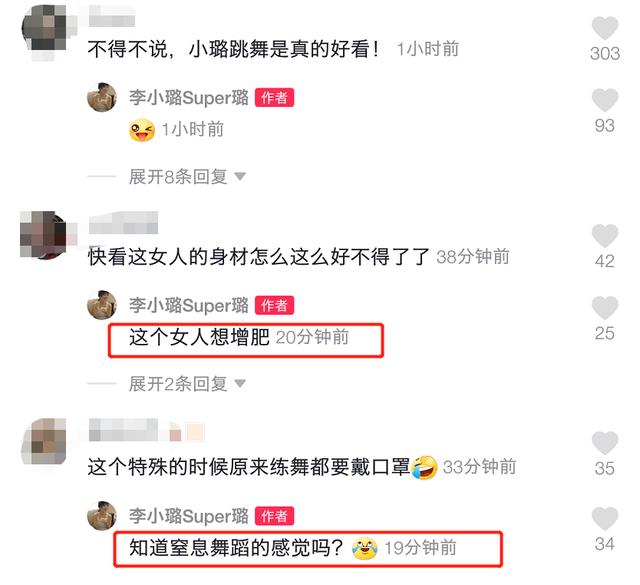Select the comment about 窒息舞蹈

tap(236, 548)
